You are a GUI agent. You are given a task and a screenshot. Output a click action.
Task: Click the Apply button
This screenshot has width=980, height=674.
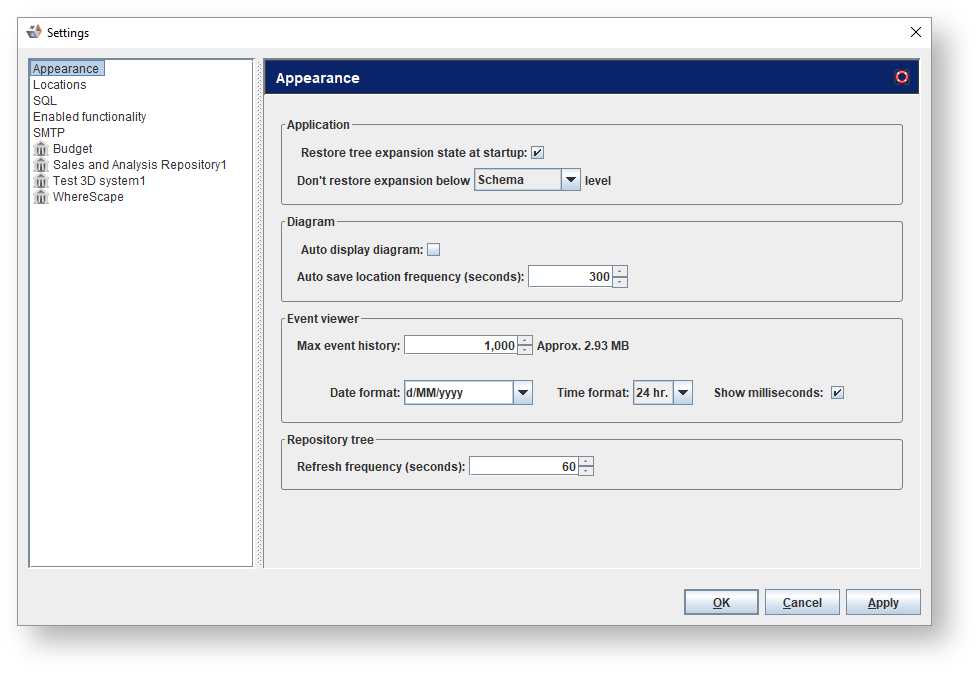pyautogui.click(x=883, y=603)
